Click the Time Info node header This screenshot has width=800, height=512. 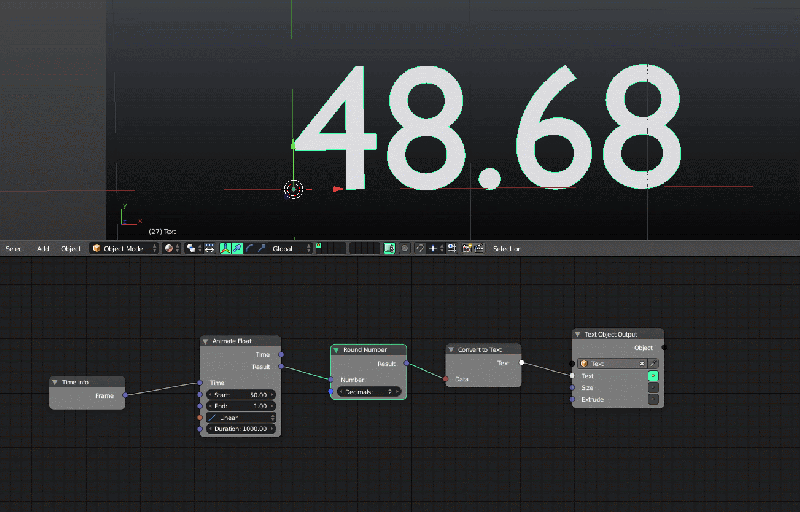tap(87, 382)
